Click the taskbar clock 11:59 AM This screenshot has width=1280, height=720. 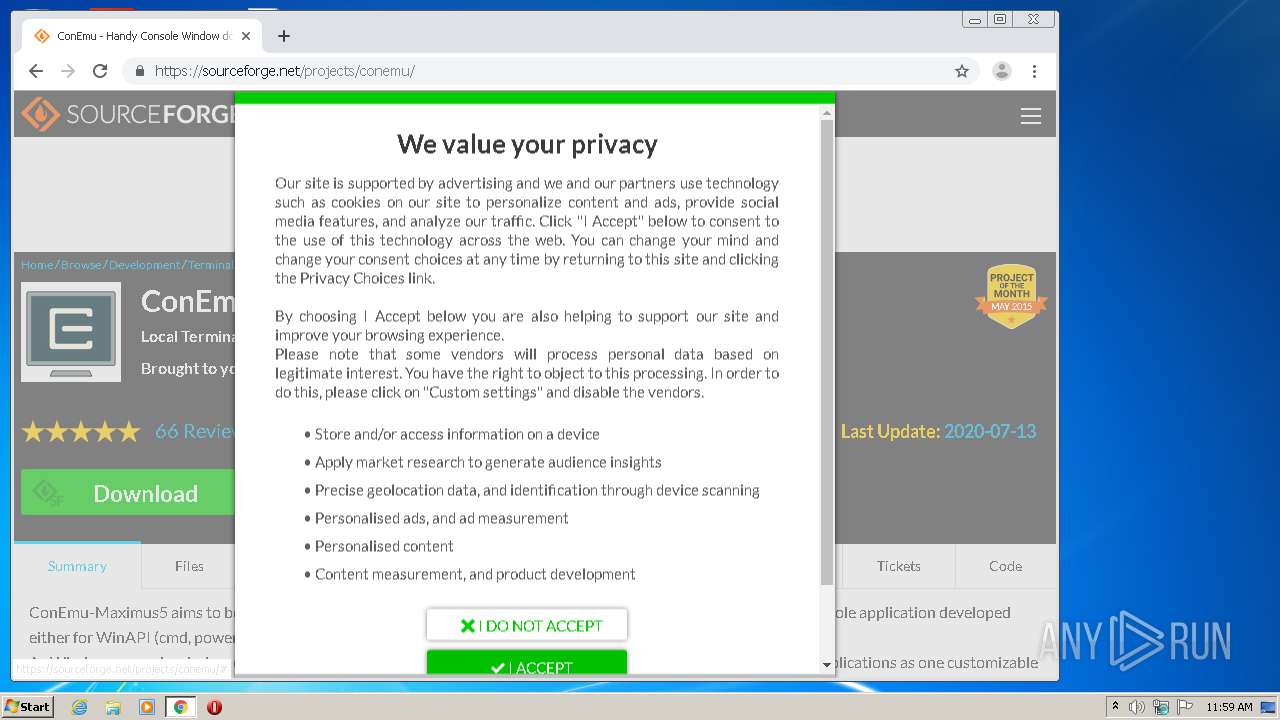tap(1229, 707)
